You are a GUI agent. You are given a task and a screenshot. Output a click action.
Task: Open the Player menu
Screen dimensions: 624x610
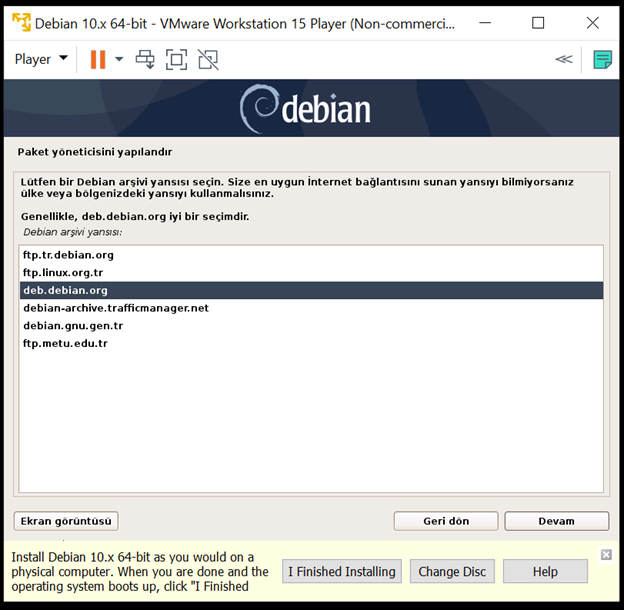tap(41, 59)
